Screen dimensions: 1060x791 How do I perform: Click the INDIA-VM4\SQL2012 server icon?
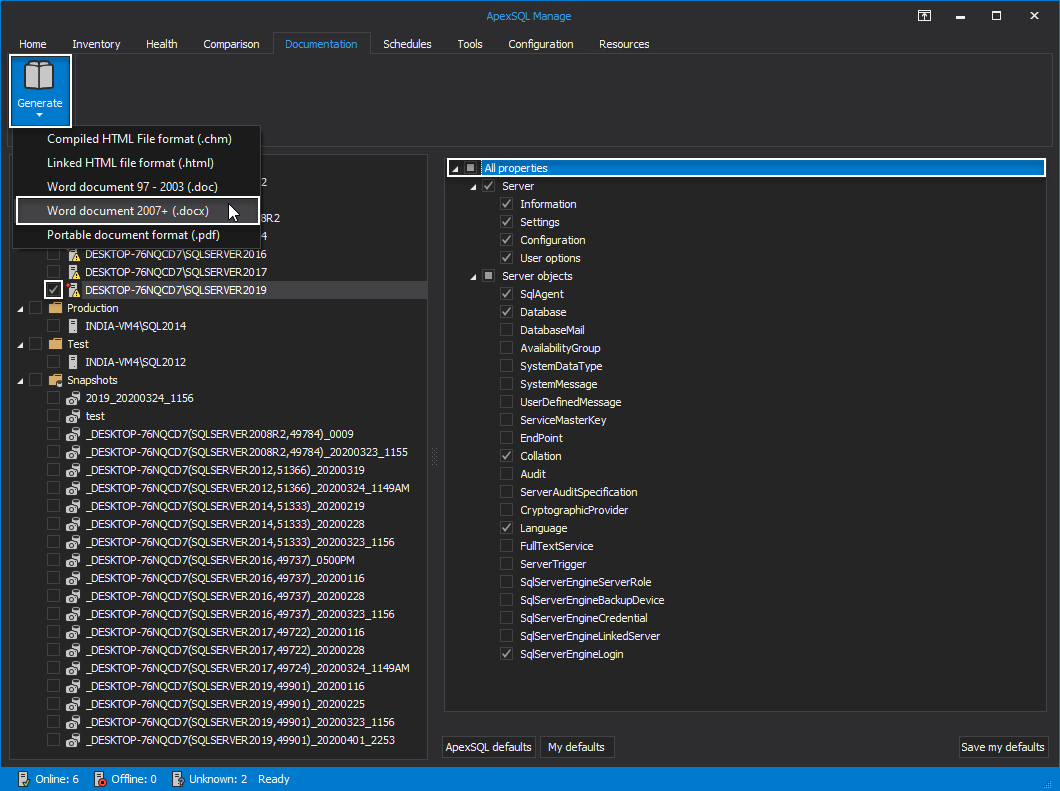(x=73, y=362)
